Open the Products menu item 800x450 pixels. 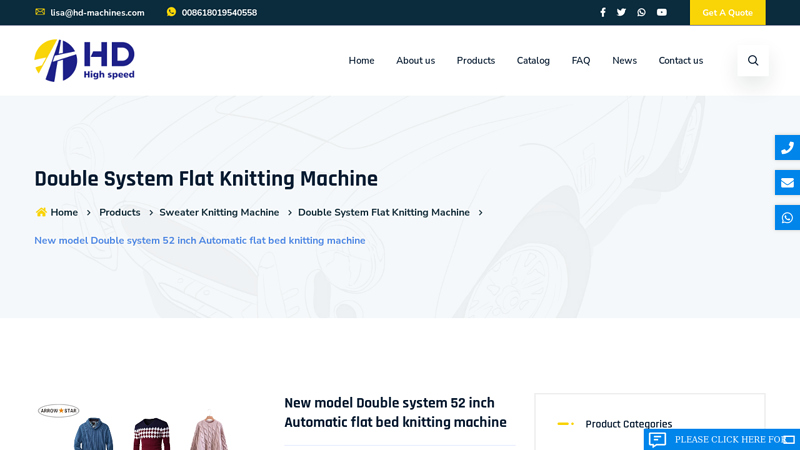[476, 60]
